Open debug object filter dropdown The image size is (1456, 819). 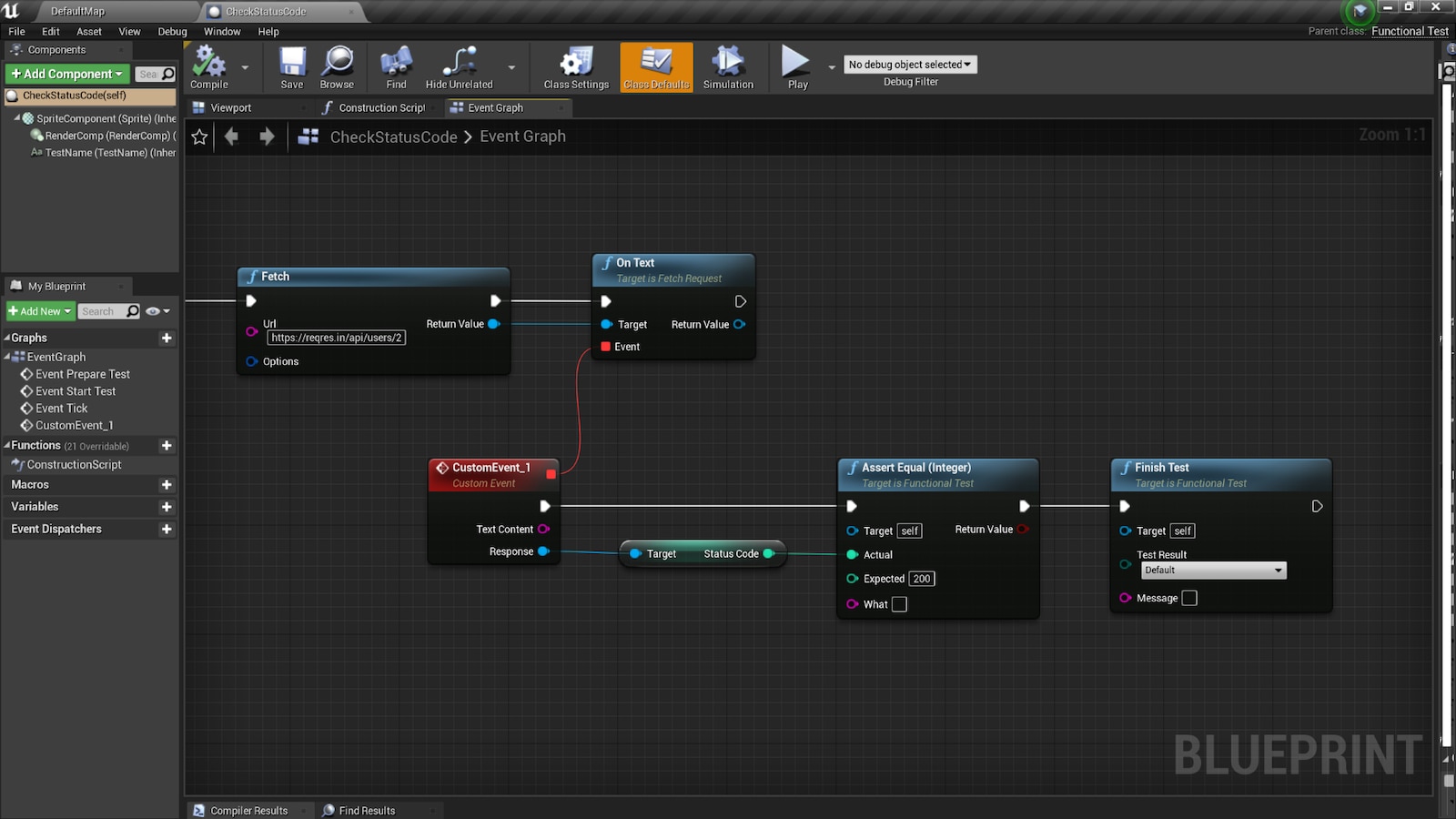(x=910, y=65)
